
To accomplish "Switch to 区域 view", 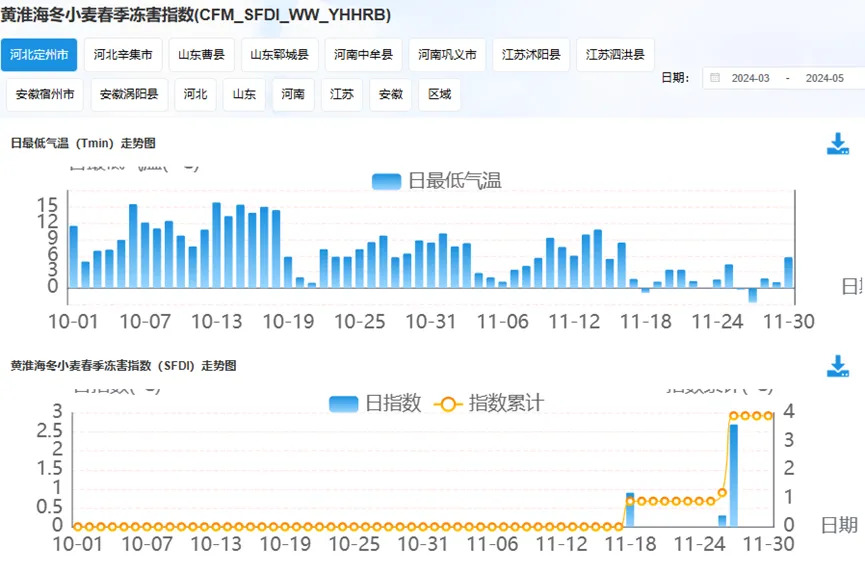I will click(x=439, y=95).
